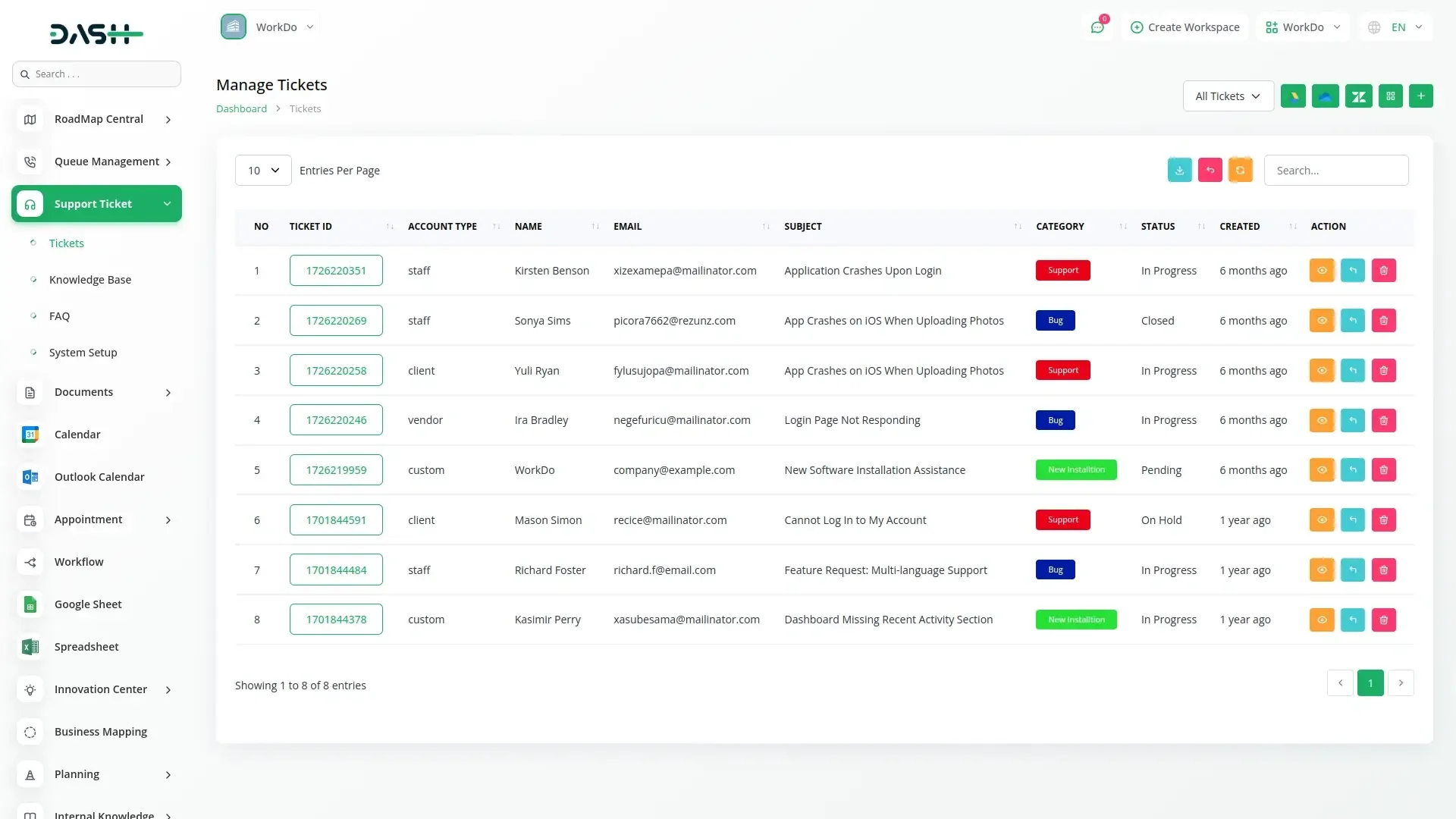Open Knowledge Base in sidebar
The width and height of the screenshot is (1456, 819).
click(x=89, y=280)
